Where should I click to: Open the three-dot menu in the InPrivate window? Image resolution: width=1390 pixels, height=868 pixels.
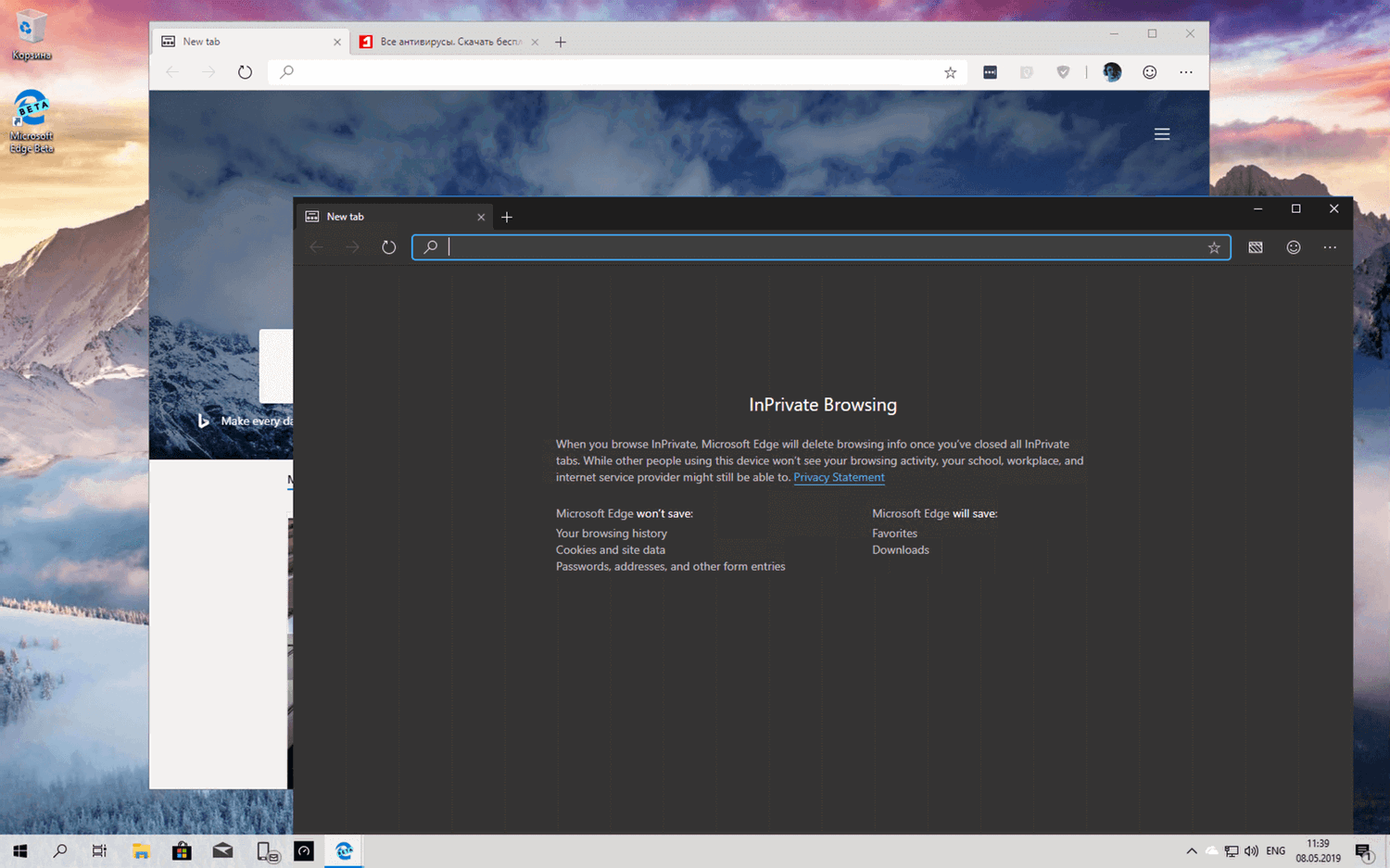click(x=1330, y=247)
